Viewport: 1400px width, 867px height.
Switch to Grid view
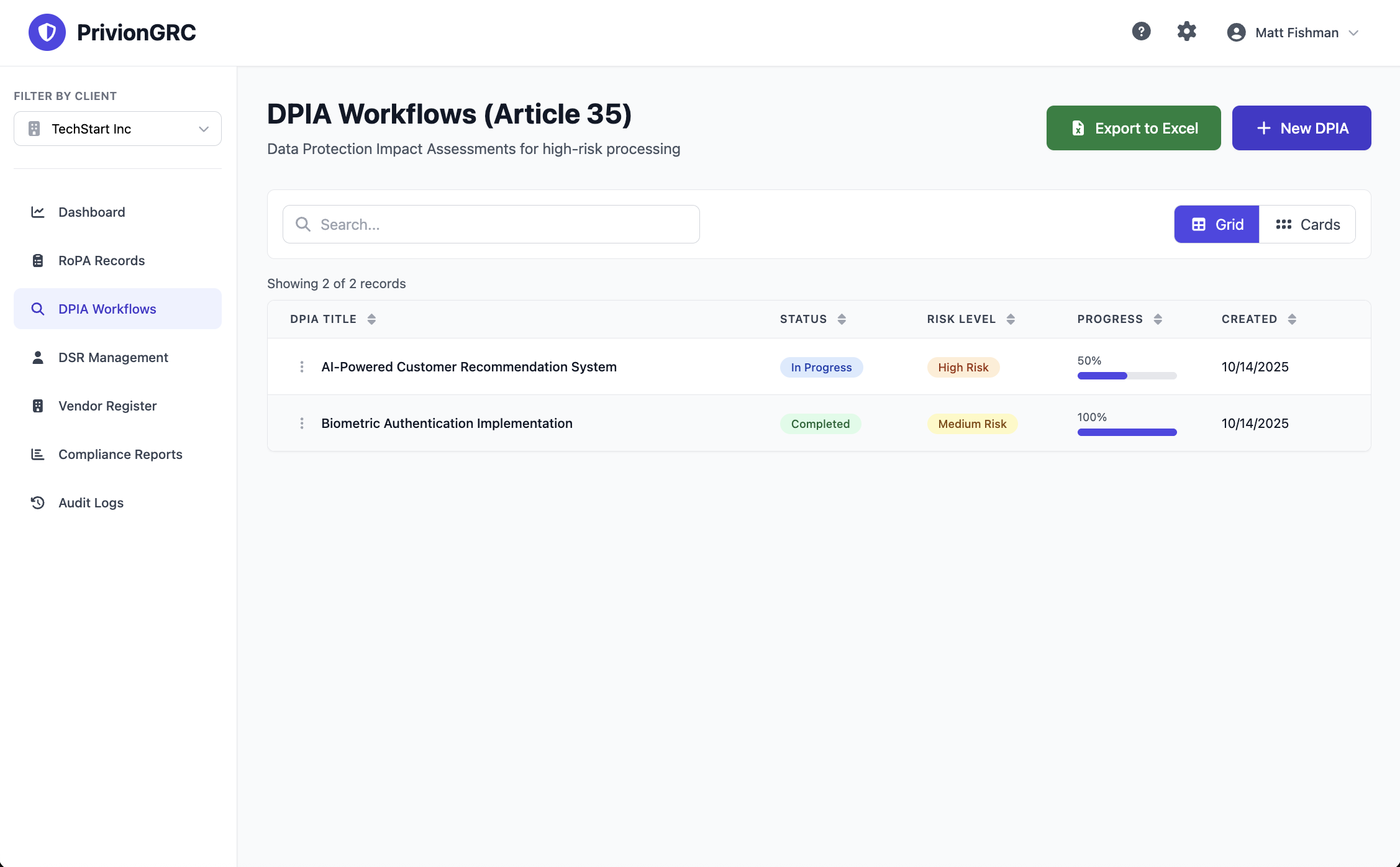[x=1216, y=224]
